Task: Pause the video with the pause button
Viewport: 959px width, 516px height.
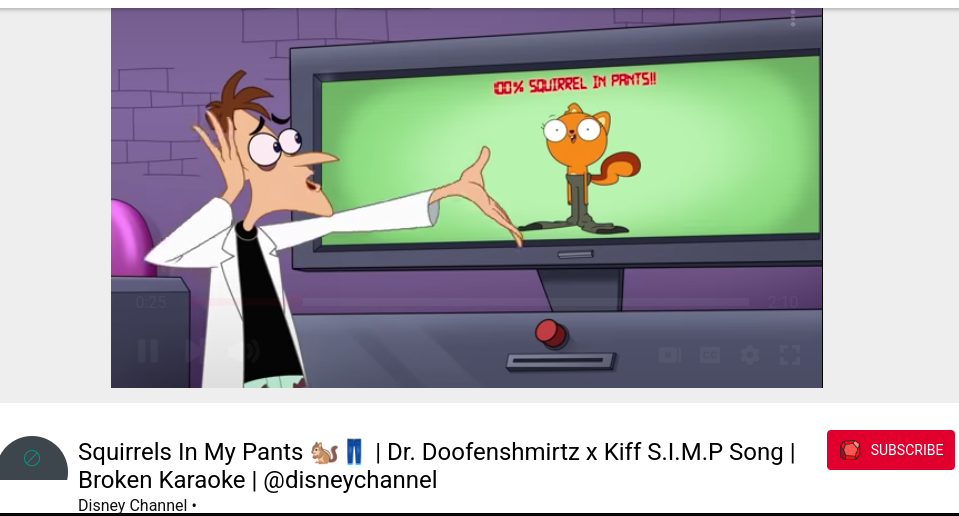Action: point(147,352)
